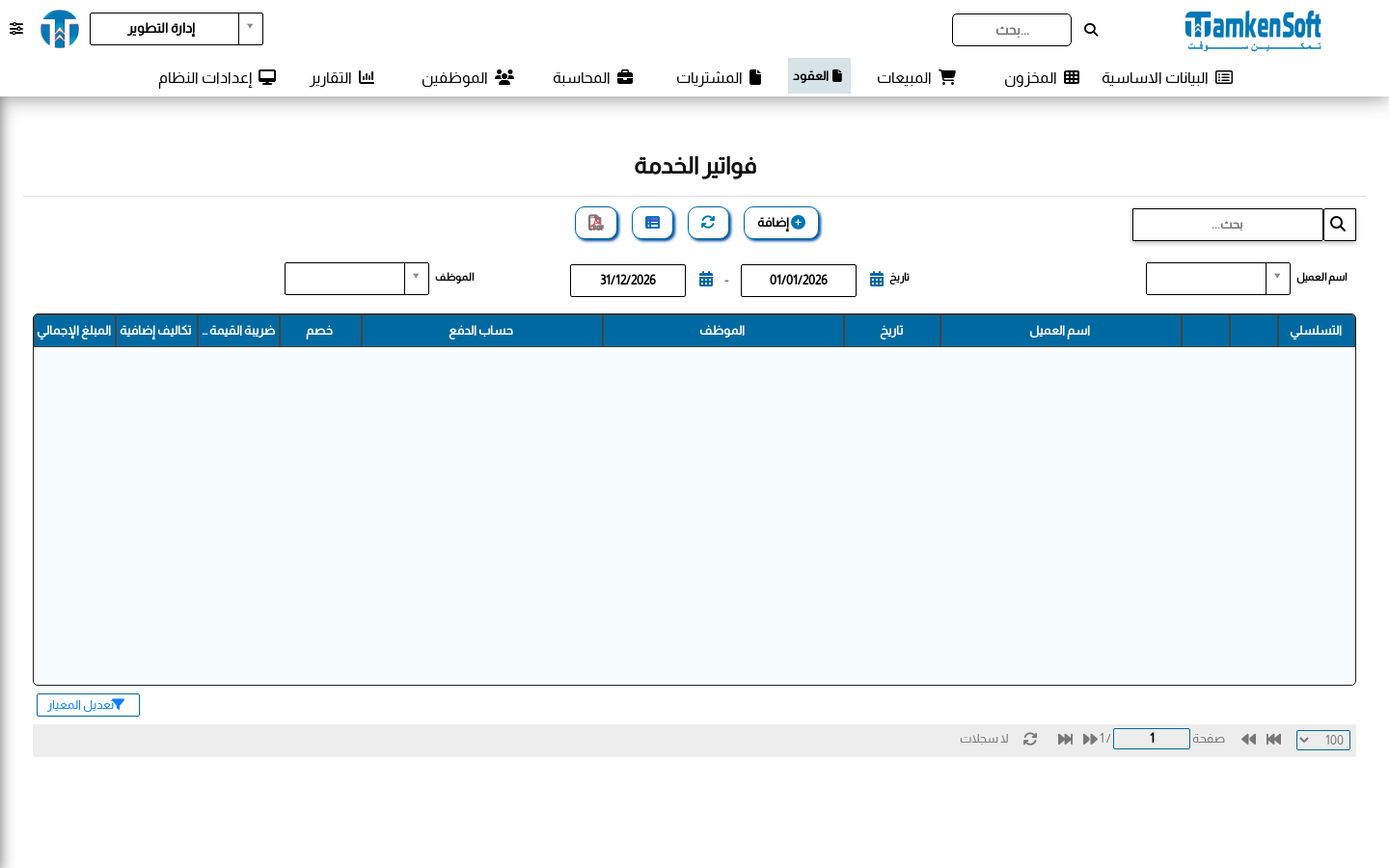Open the المبيعات menu
Screen dimensions: 1389x868
(x=916, y=77)
